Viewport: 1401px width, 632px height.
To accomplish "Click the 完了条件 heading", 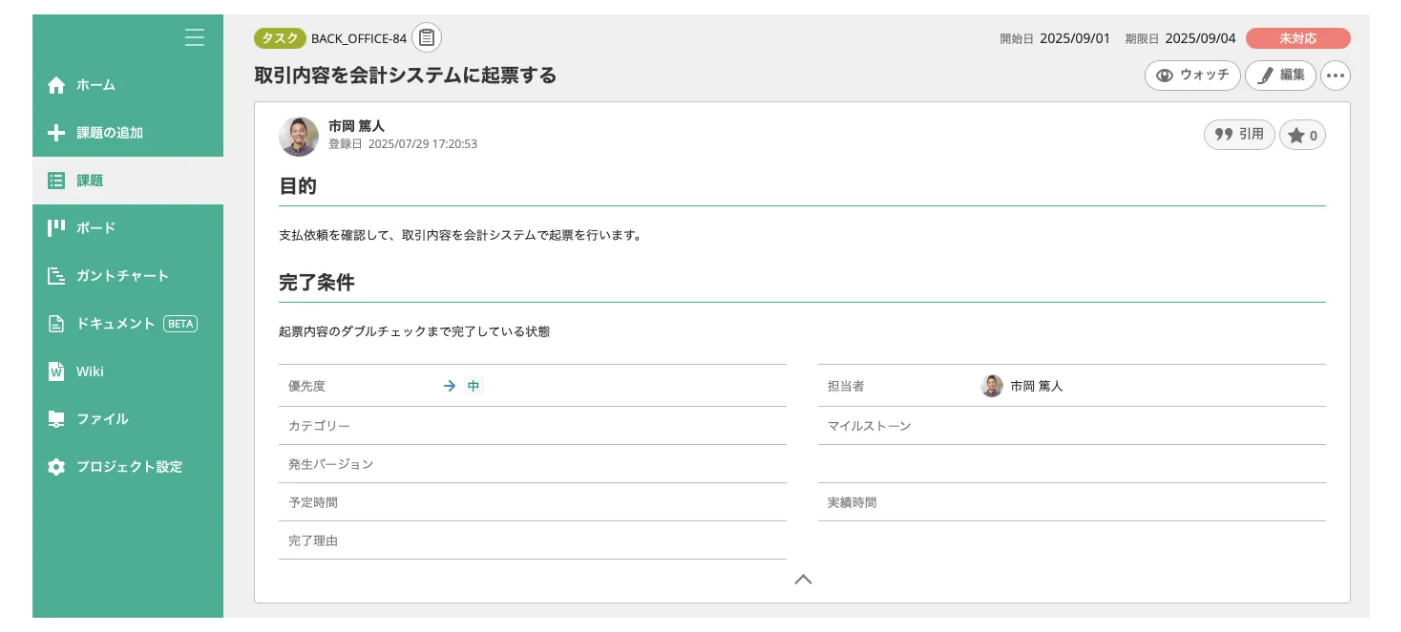I will point(317,283).
